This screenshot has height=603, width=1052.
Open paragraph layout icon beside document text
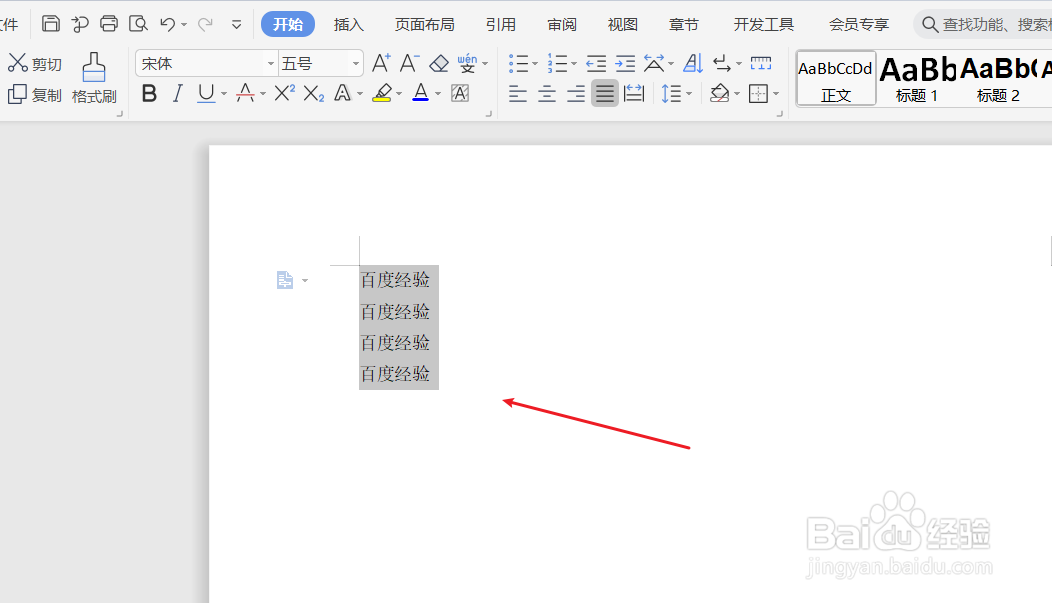coord(285,280)
